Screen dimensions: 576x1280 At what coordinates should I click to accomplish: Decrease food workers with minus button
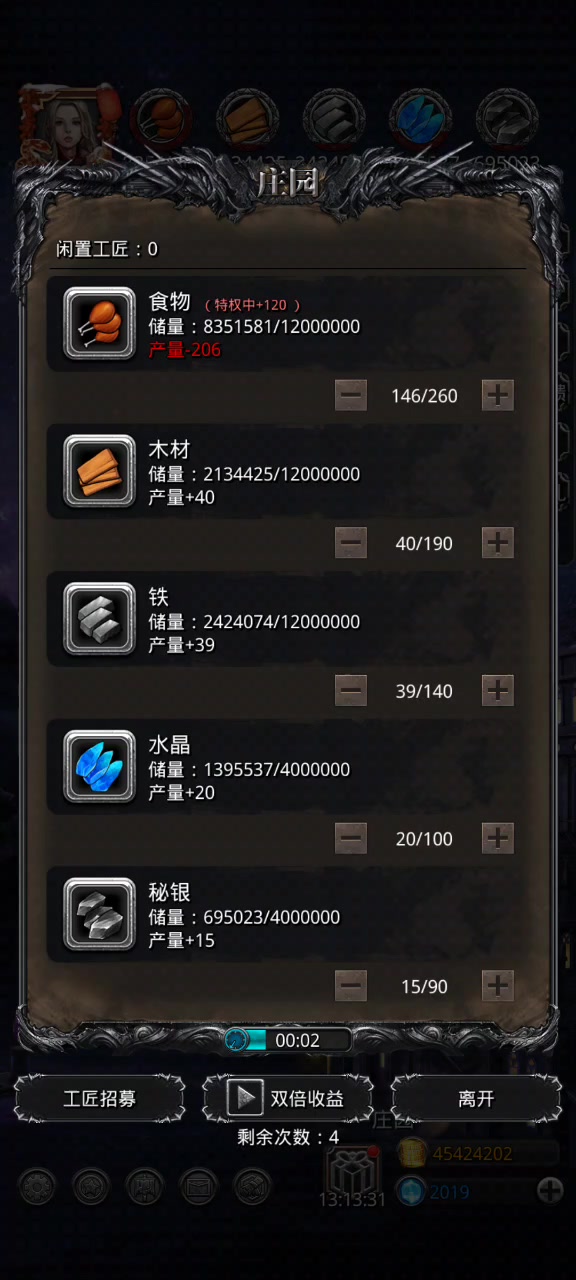pos(351,395)
